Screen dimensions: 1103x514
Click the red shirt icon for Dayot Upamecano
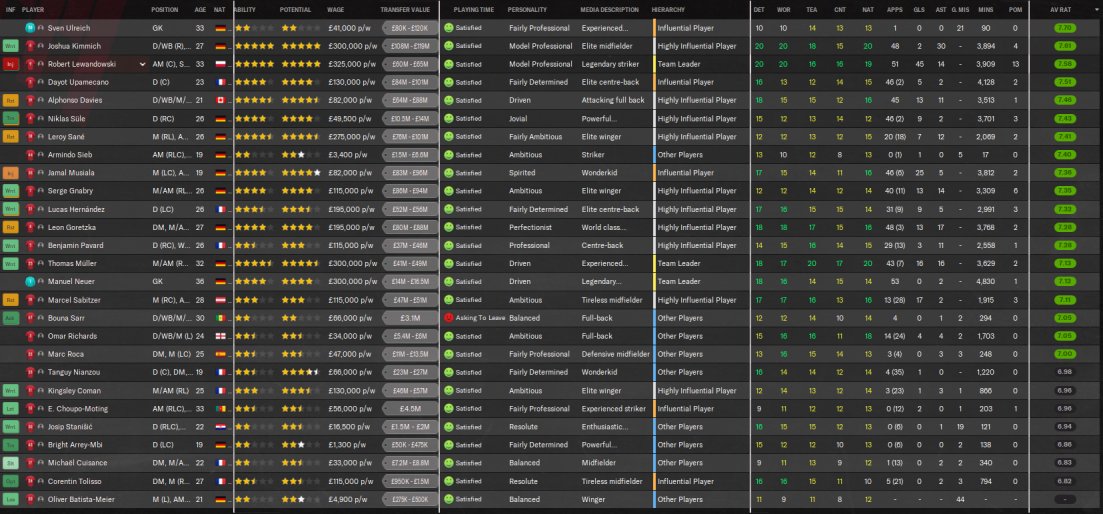click(x=30, y=82)
